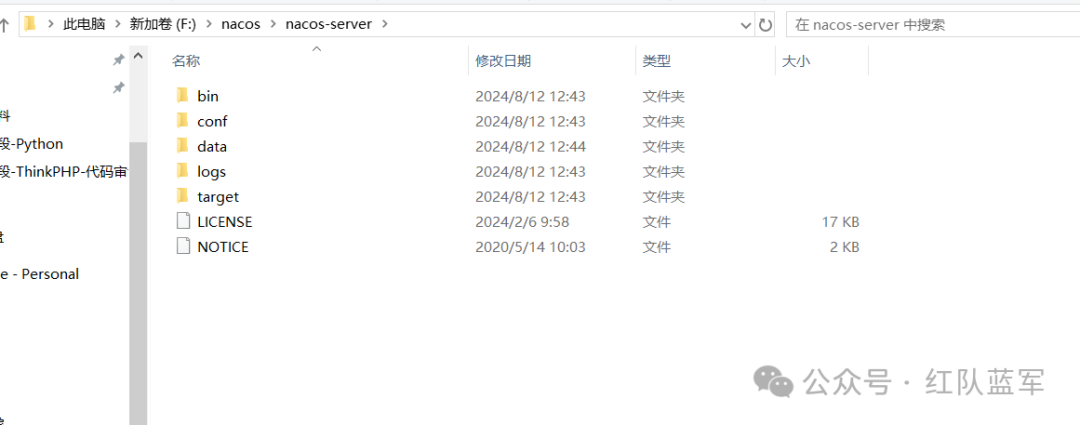
Task: Select the LICENSE file name
Action: tap(225, 222)
